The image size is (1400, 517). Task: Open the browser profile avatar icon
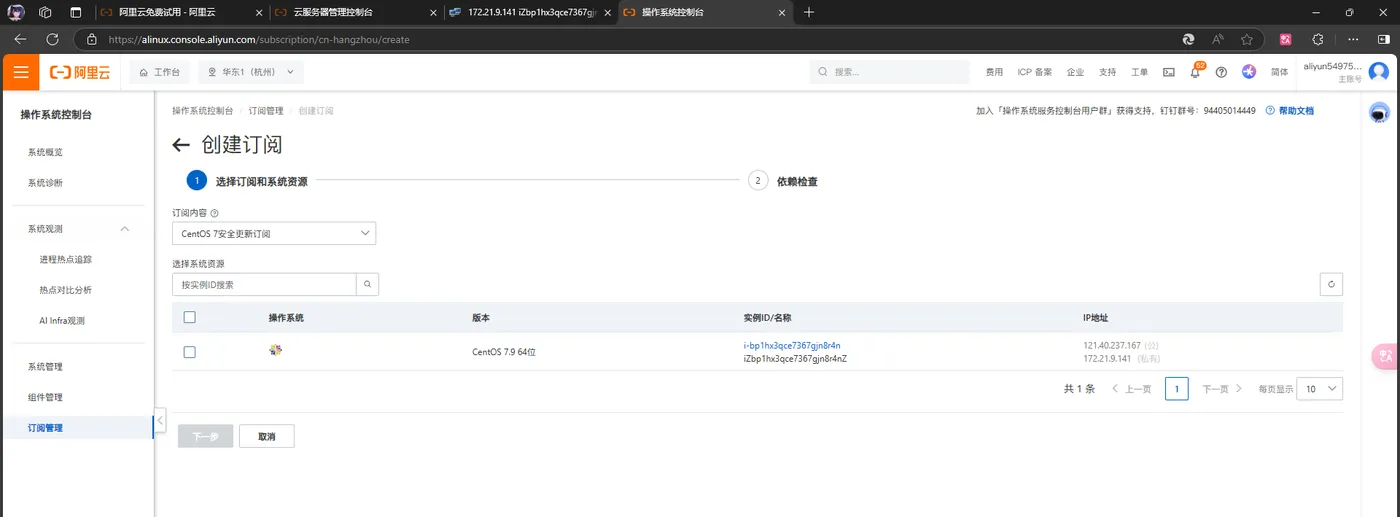pos(17,12)
